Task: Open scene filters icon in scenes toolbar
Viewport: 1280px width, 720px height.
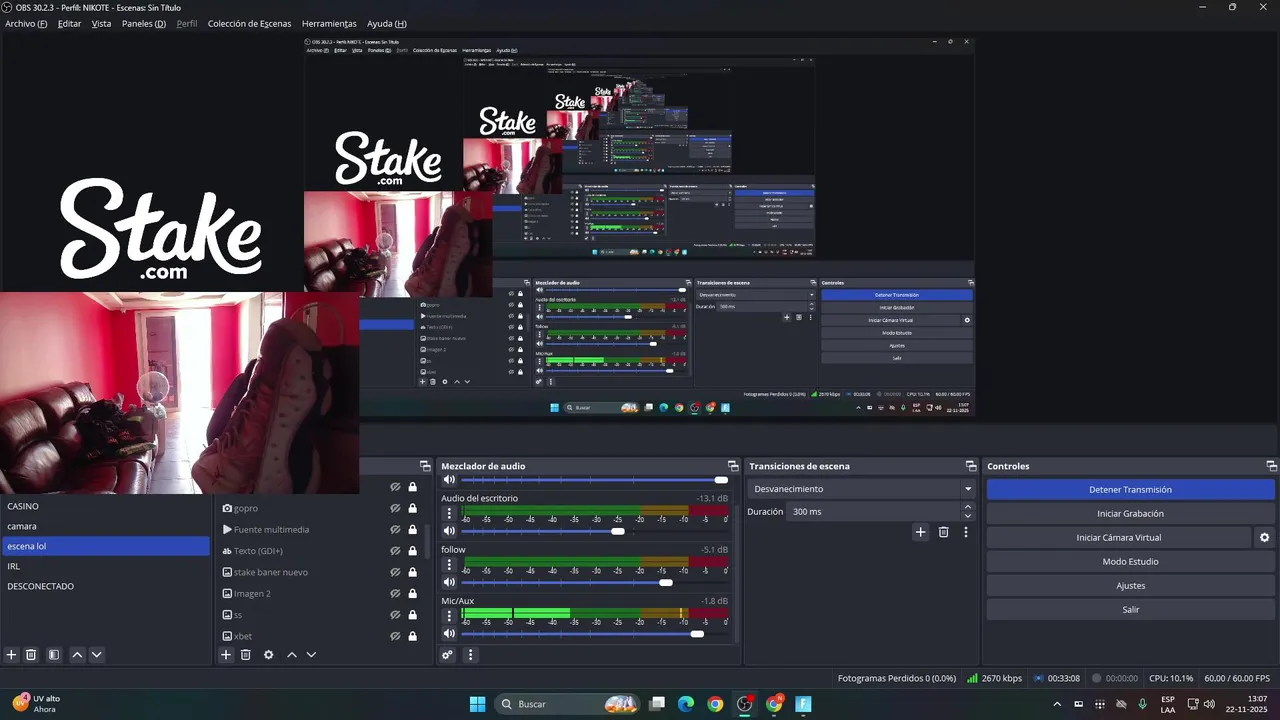Action: tap(54, 655)
